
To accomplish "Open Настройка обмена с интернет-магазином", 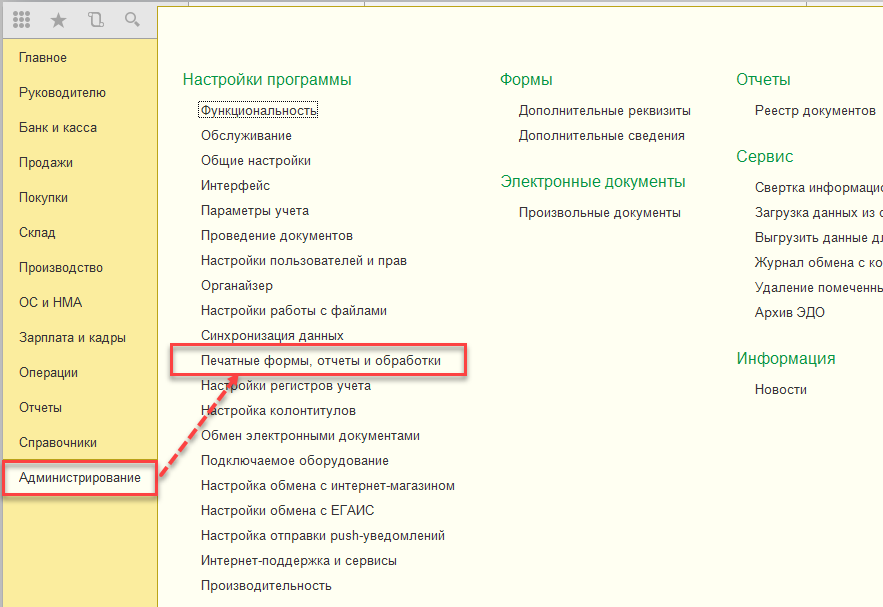I will (x=328, y=485).
